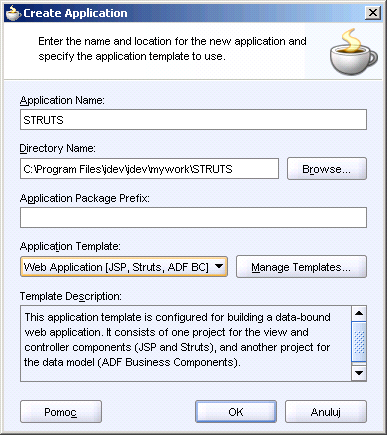Image resolution: width=387 pixels, height=435 pixels.
Task: Click the 'Template Description:' label
Action: [x=71, y=296]
